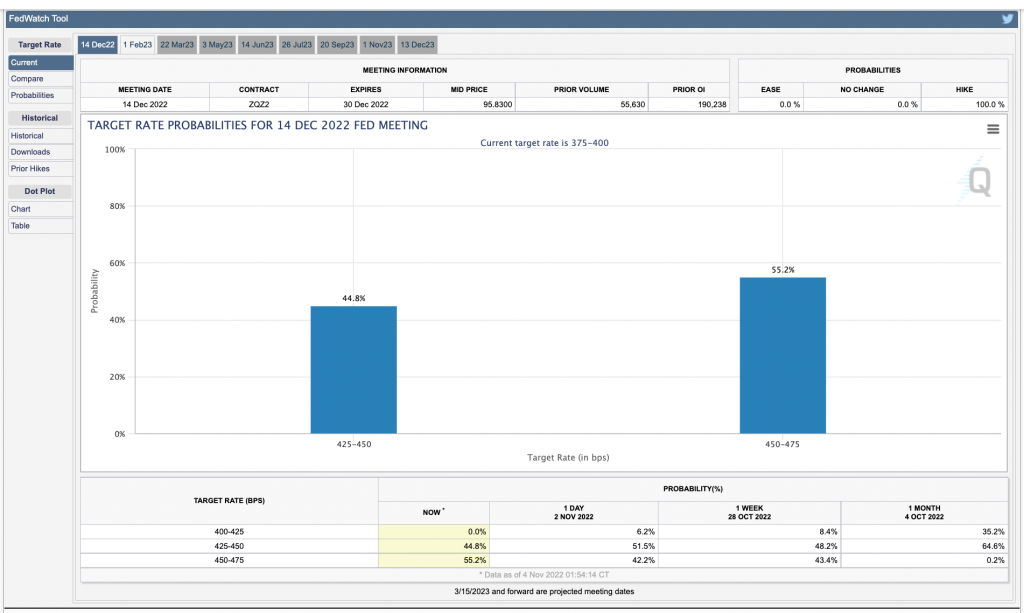The height and width of the screenshot is (613, 1024).
Task: Click the 100.0 % hike probability cell
Action: pyautogui.click(x=964, y=104)
